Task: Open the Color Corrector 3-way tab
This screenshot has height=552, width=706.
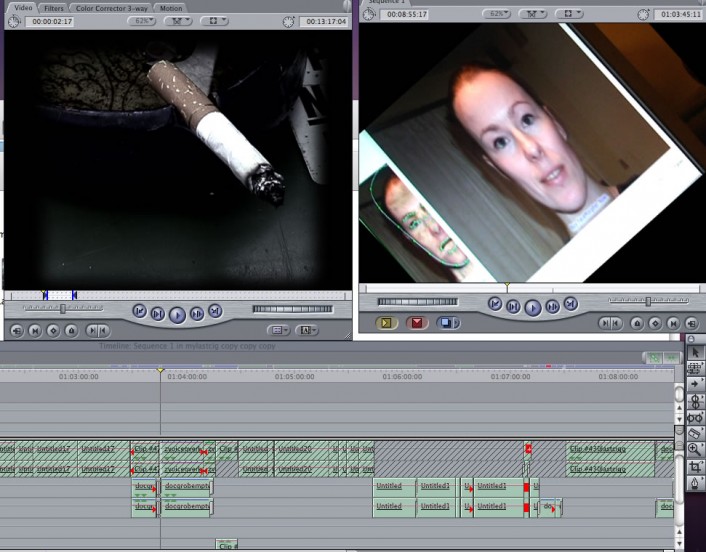Action: 112,8
